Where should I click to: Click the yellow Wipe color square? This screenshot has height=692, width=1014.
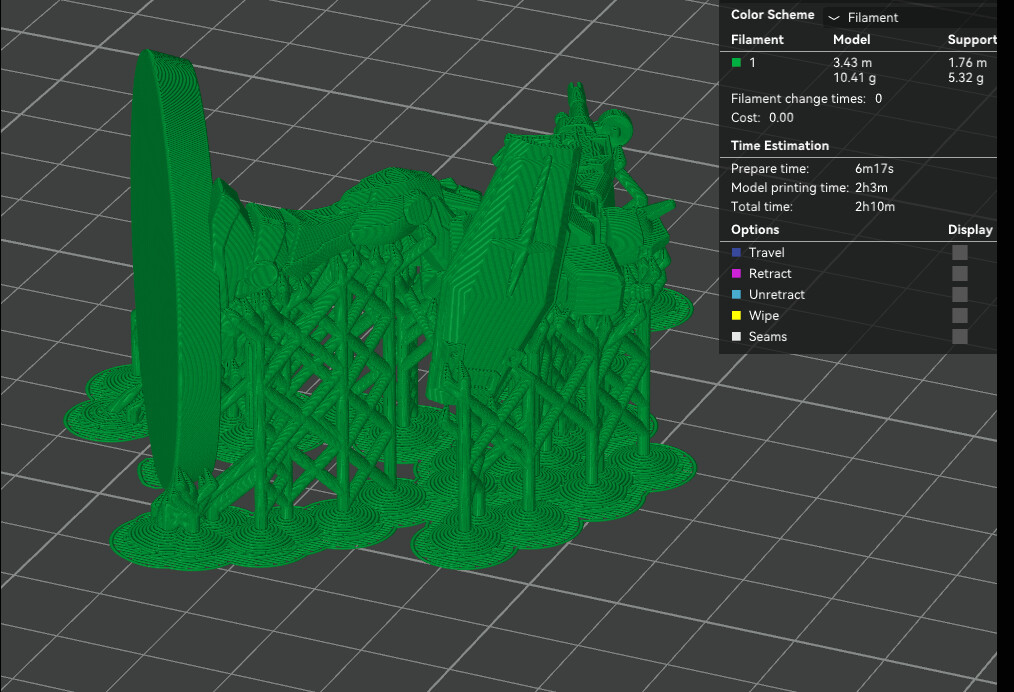(736, 316)
